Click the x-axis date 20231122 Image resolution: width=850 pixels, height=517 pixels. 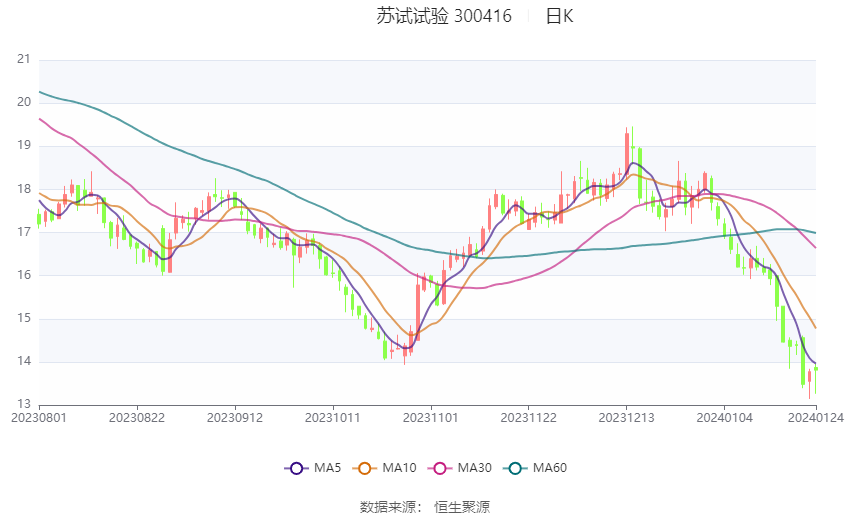pos(529,418)
